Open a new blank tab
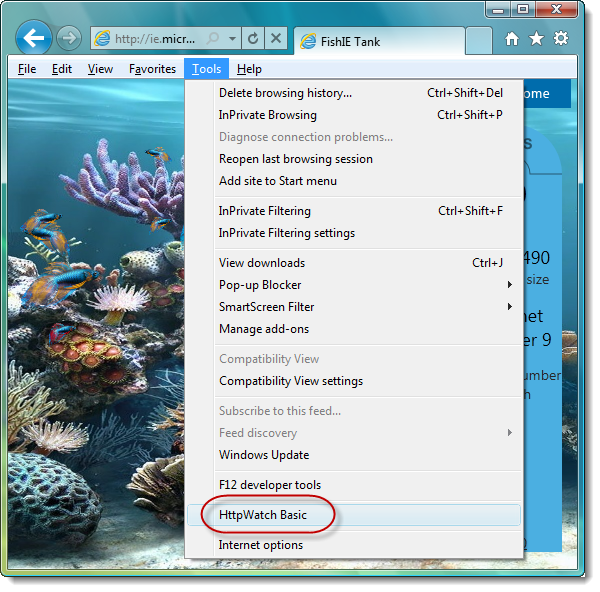 (x=479, y=41)
